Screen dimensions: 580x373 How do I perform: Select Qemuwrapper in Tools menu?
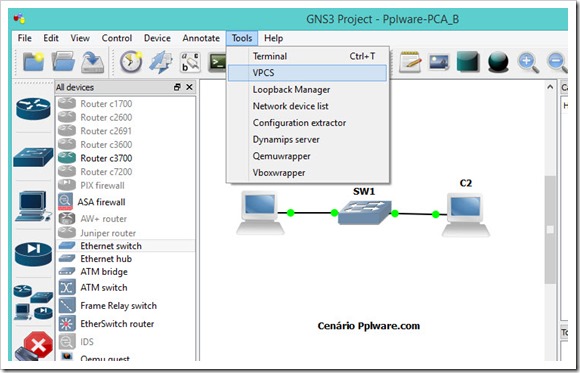pos(308,156)
